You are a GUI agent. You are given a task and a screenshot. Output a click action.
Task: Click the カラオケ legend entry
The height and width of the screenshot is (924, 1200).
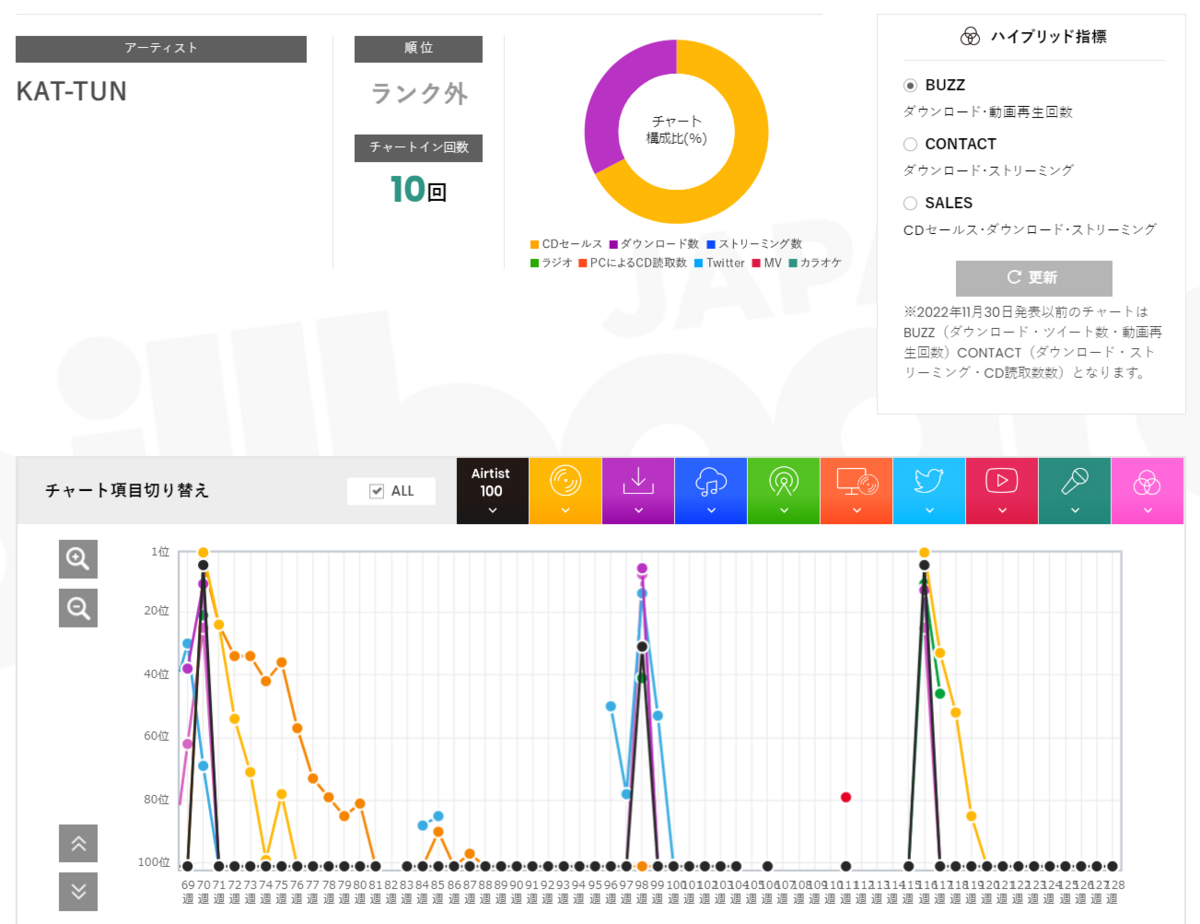[x=815, y=263]
